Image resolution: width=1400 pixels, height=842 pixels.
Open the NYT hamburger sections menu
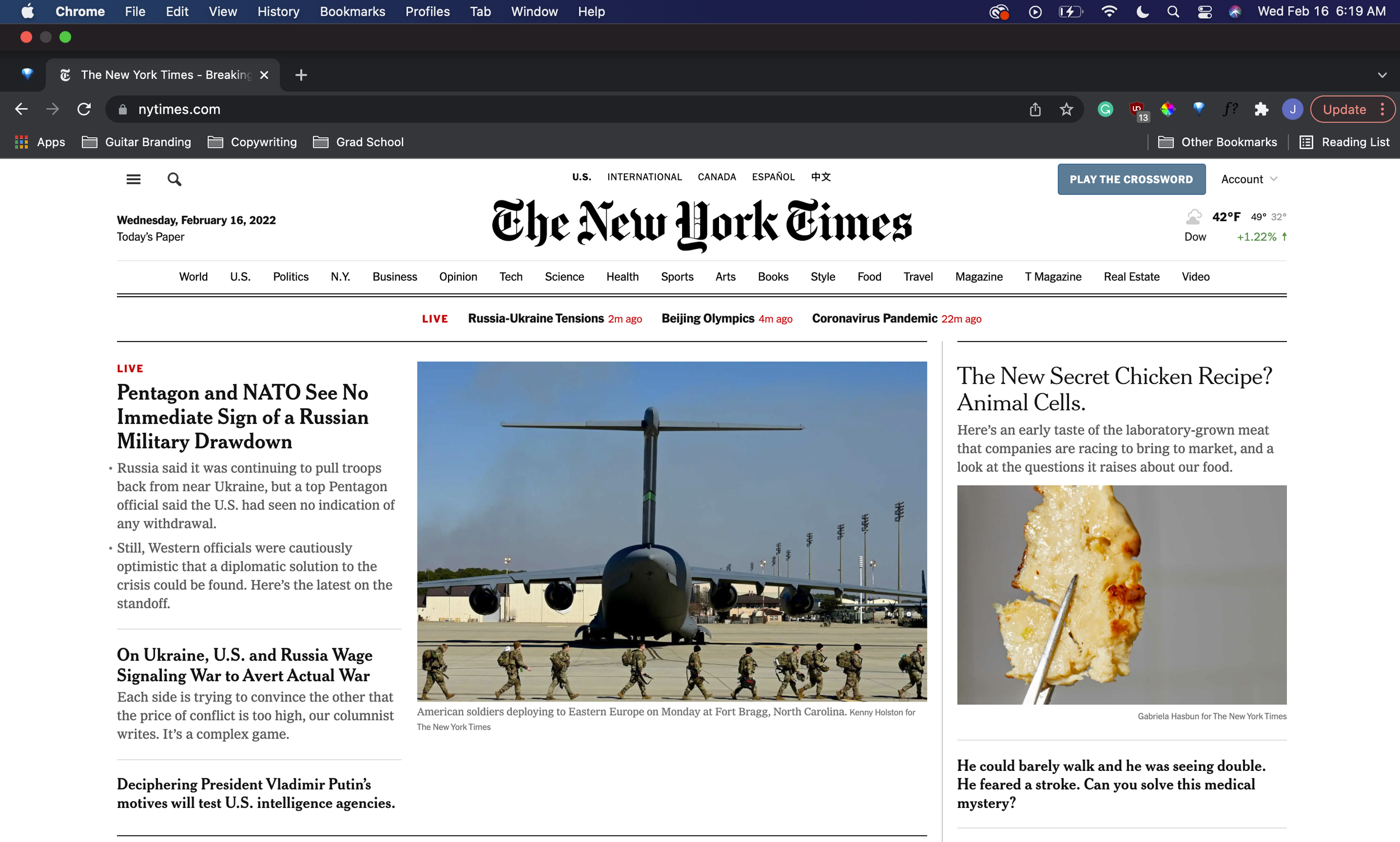[x=133, y=179]
